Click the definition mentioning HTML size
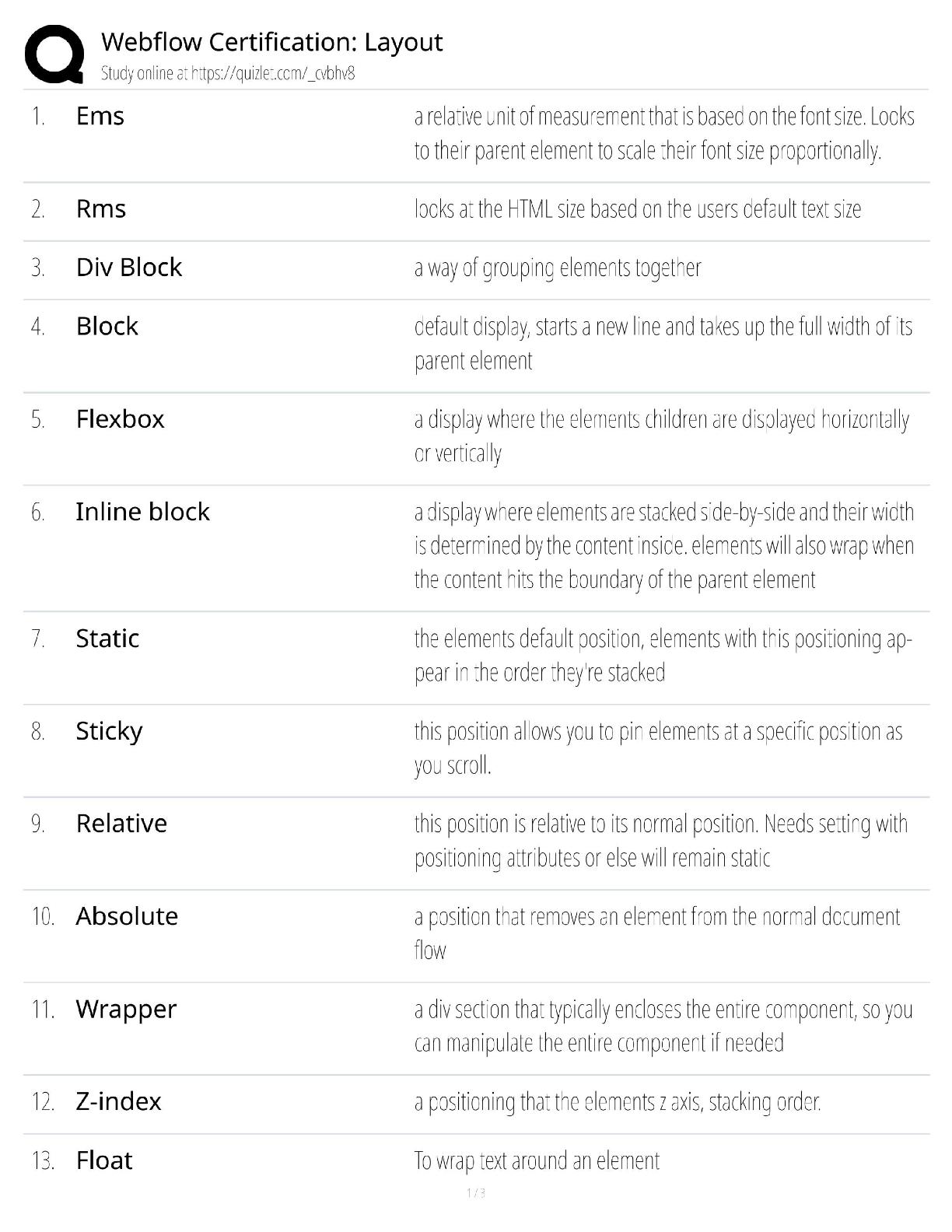This screenshot has width=952, height=1232. point(638,208)
